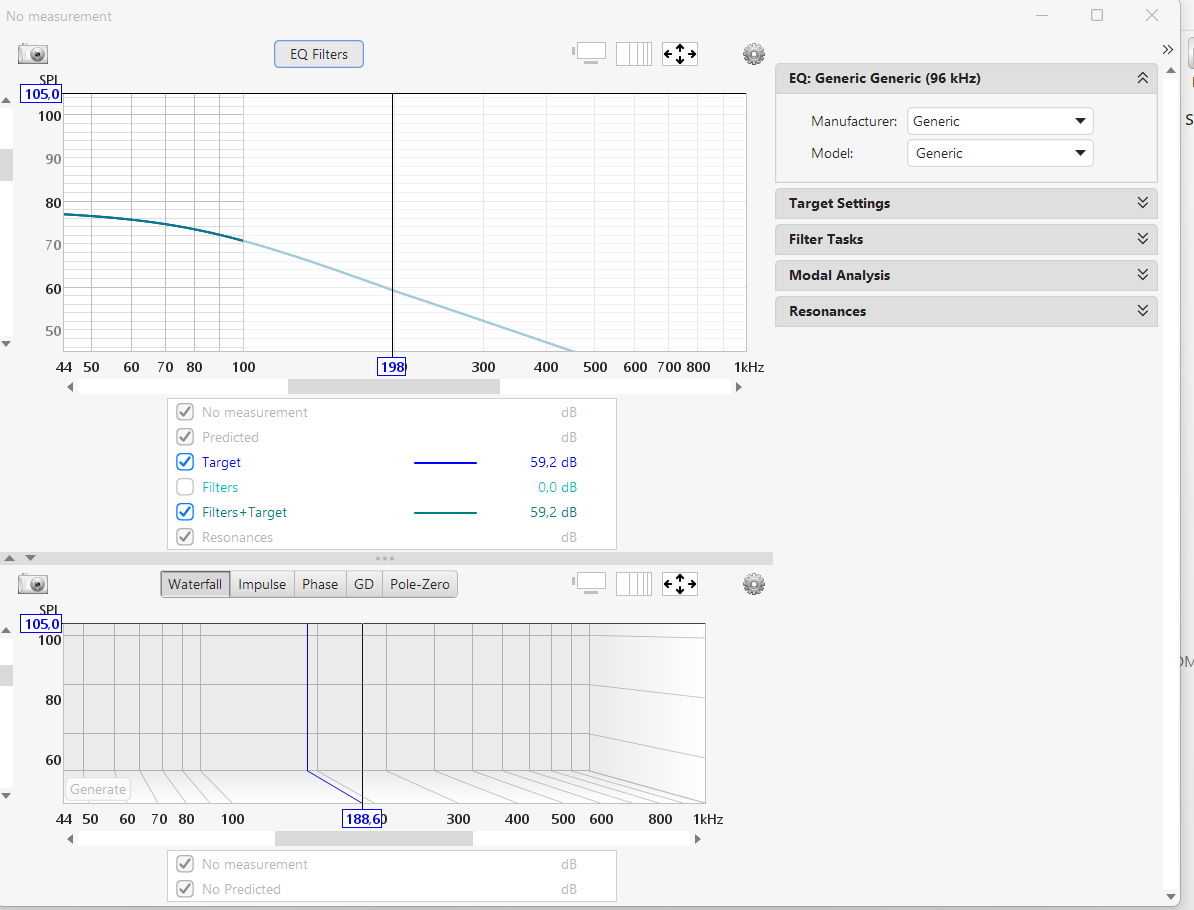Image resolution: width=1194 pixels, height=910 pixels.
Task: Uncheck the Filters+Target trace checkbox
Action: [x=185, y=512]
